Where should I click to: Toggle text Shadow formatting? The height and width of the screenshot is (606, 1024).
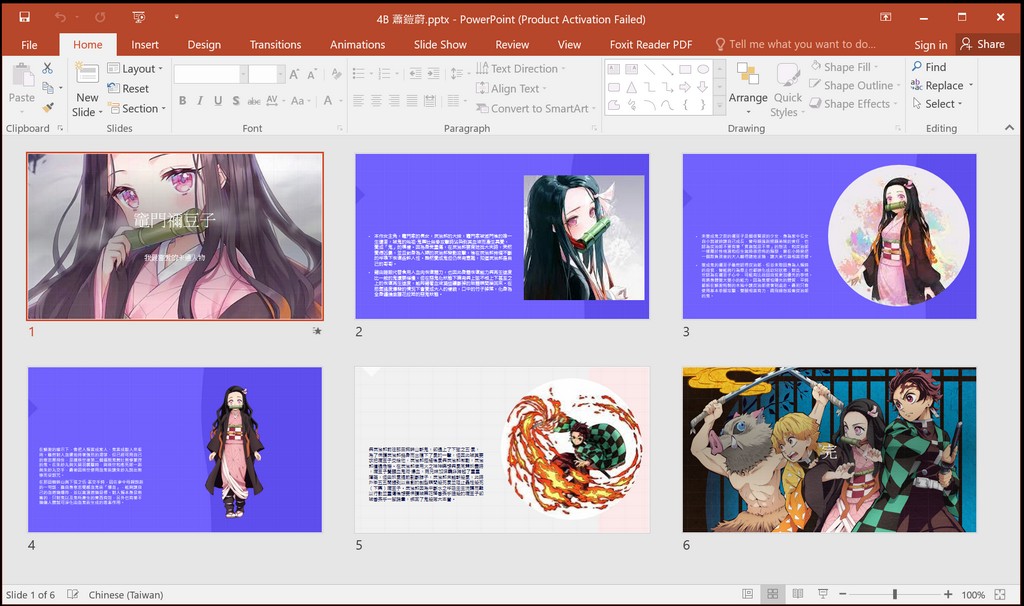point(236,101)
